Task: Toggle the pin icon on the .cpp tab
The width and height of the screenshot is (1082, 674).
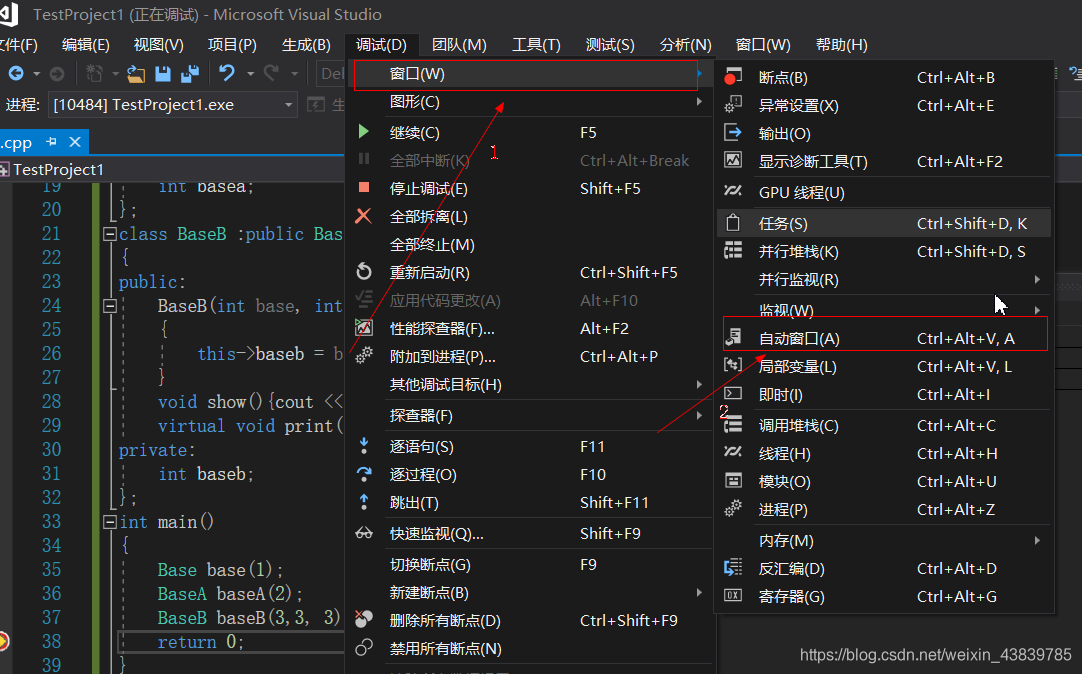Action: click(x=51, y=141)
